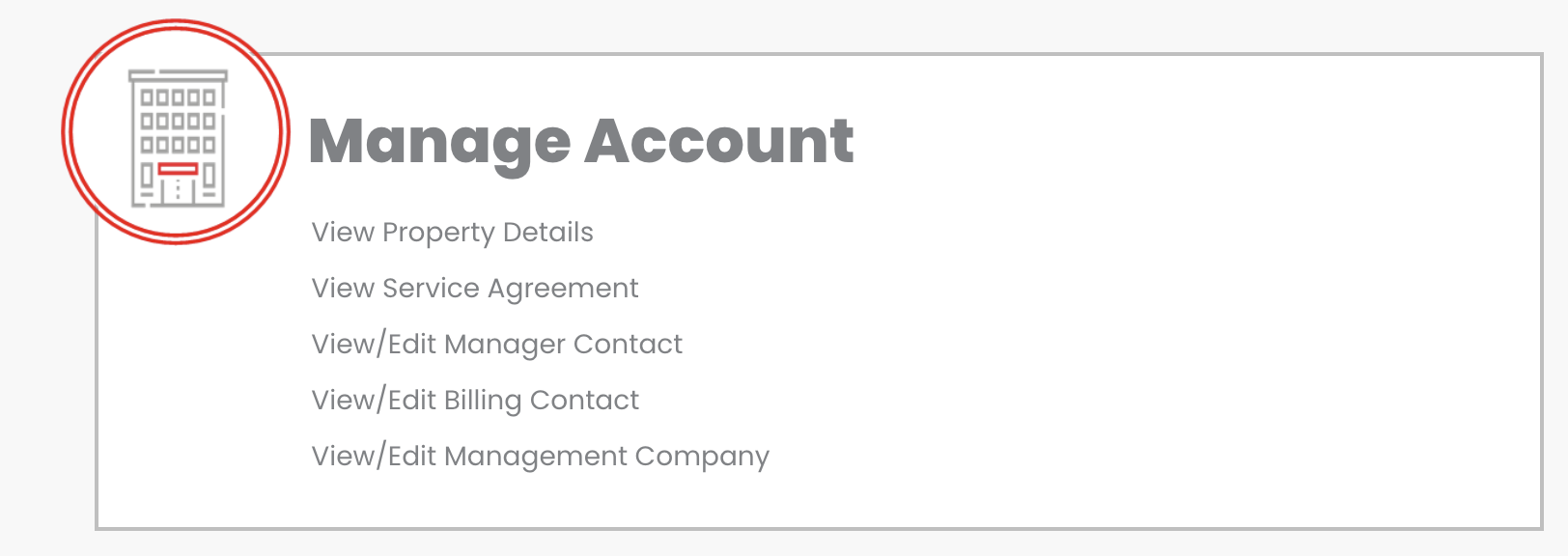Click the top row of building windows
1568x556 pixels.
click(x=178, y=97)
